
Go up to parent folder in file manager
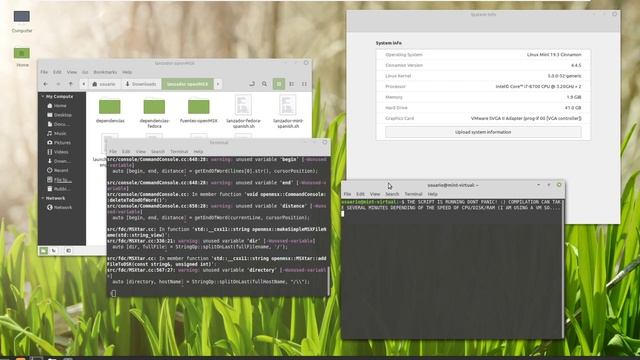click(x=71, y=84)
